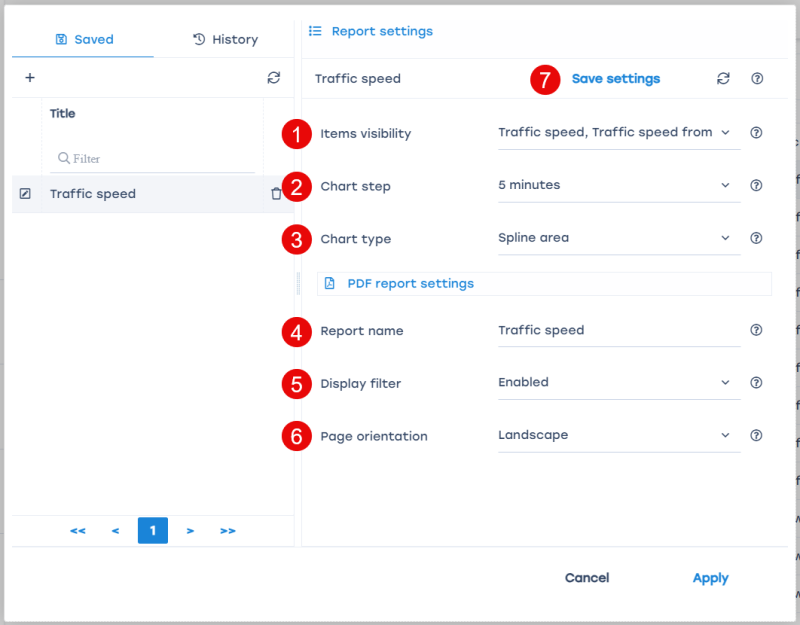Open help icon for Chart step

[756, 185]
